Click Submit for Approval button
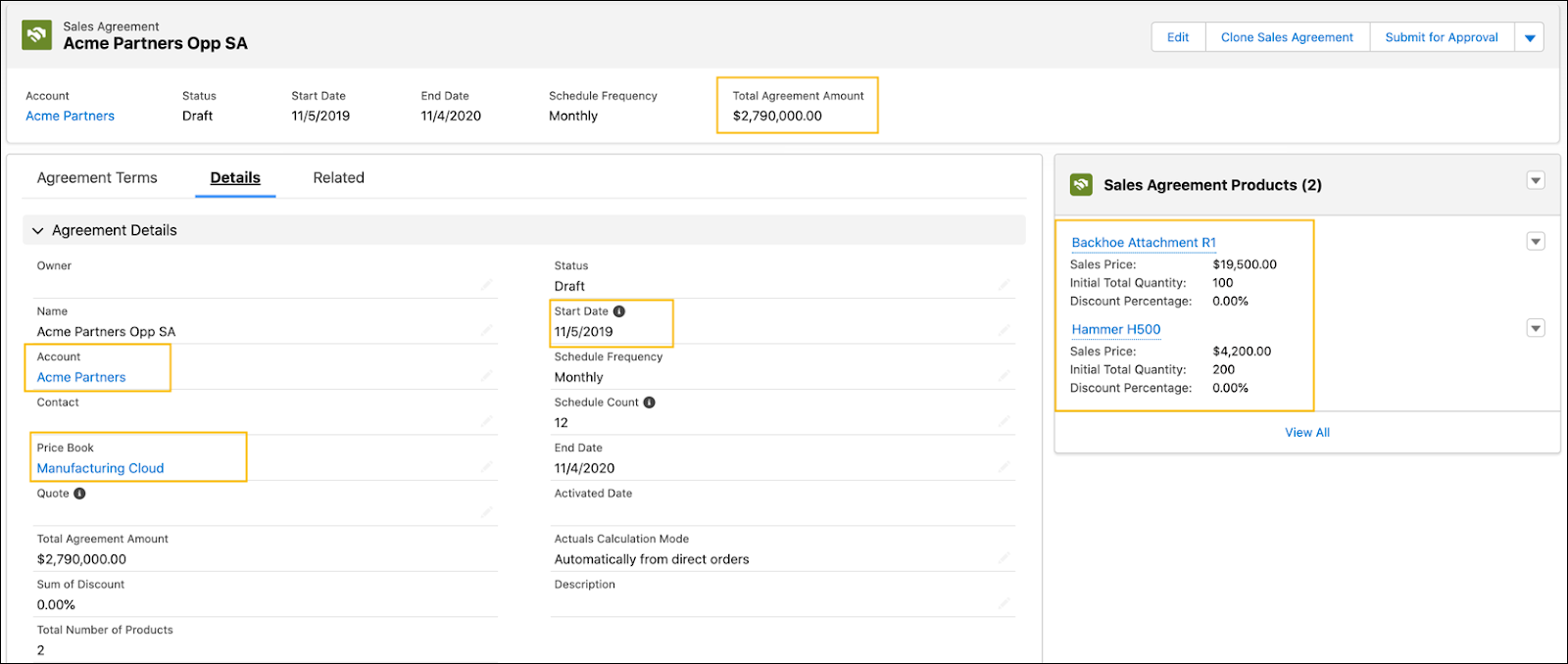 (x=1442, y=37)
